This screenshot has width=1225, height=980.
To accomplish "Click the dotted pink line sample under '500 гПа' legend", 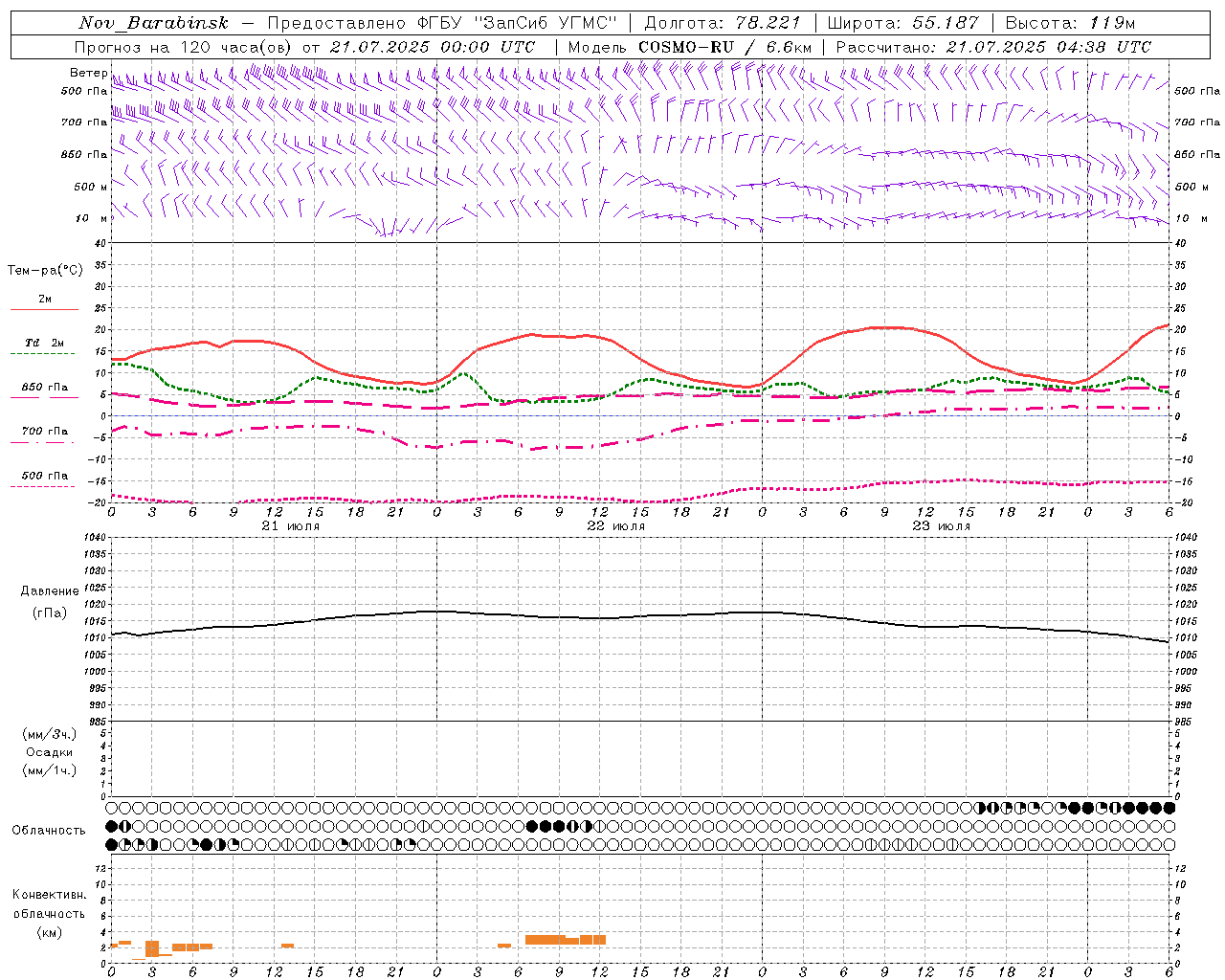I will (42, 486).
